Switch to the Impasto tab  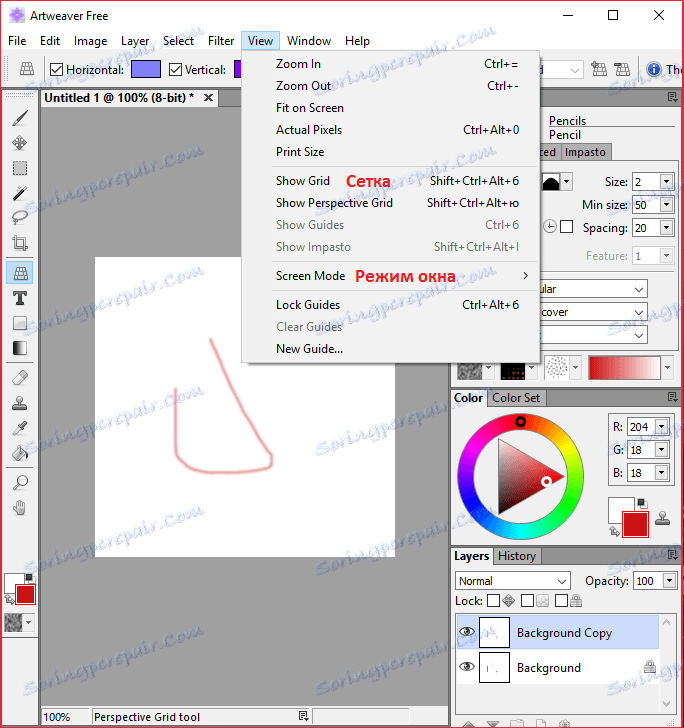(x=585, y=152)
